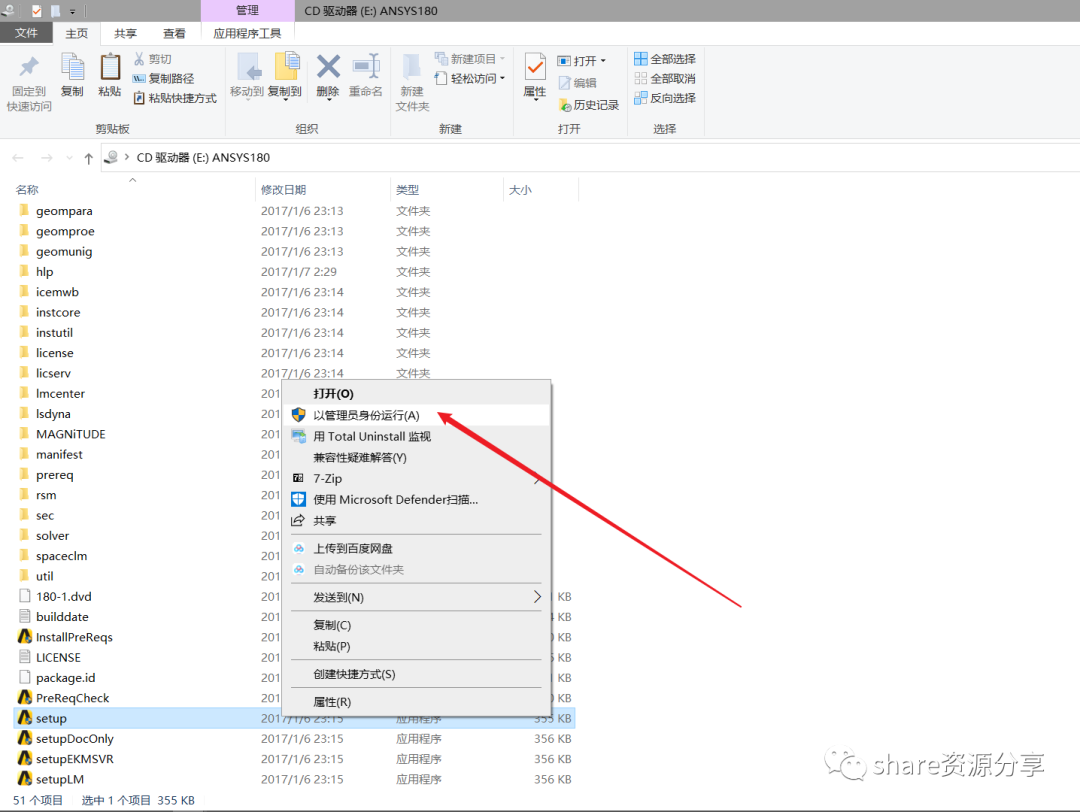
Task: Select the package.id file
Action: (56, 678)
